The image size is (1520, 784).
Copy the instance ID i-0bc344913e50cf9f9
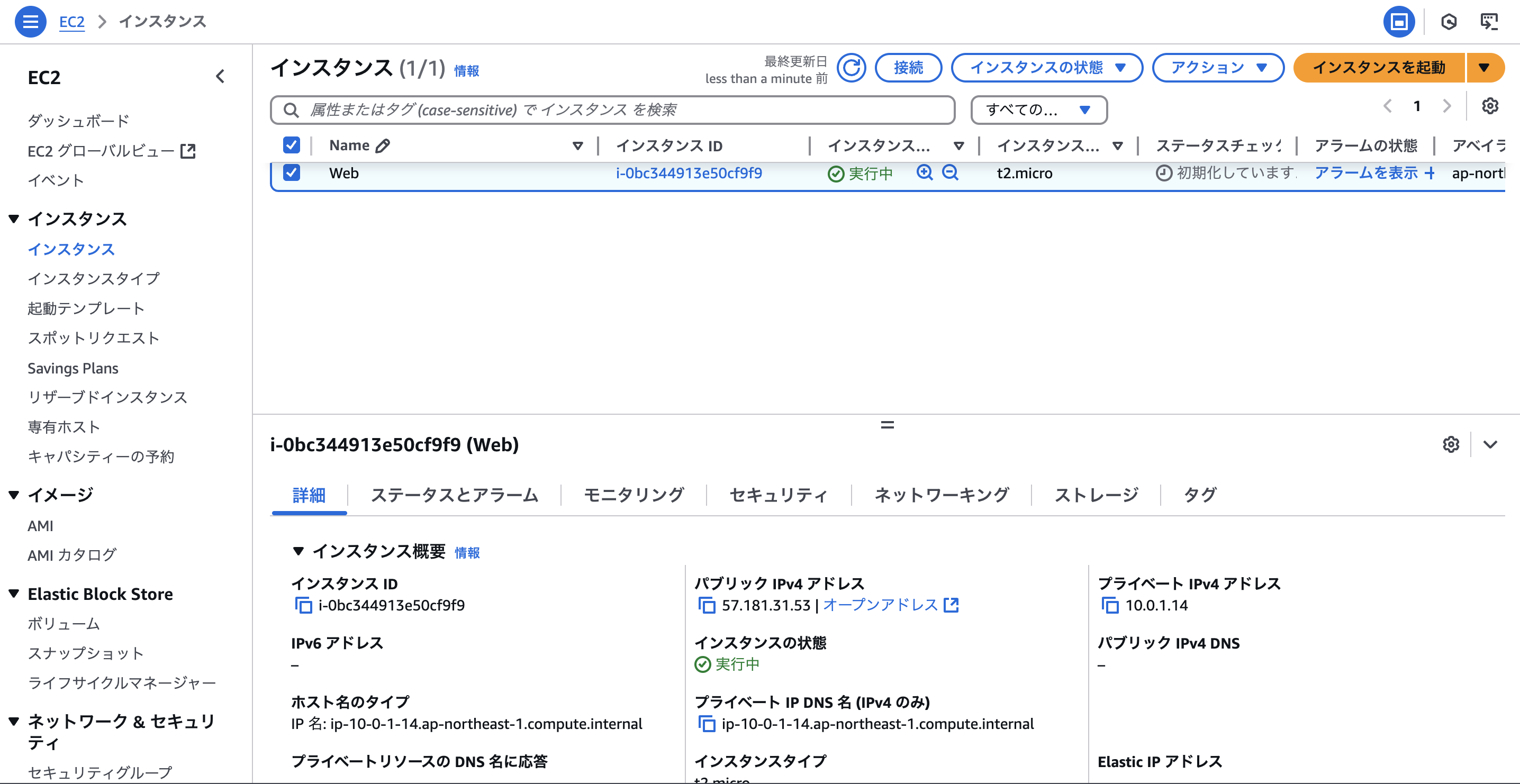point(303,605)
